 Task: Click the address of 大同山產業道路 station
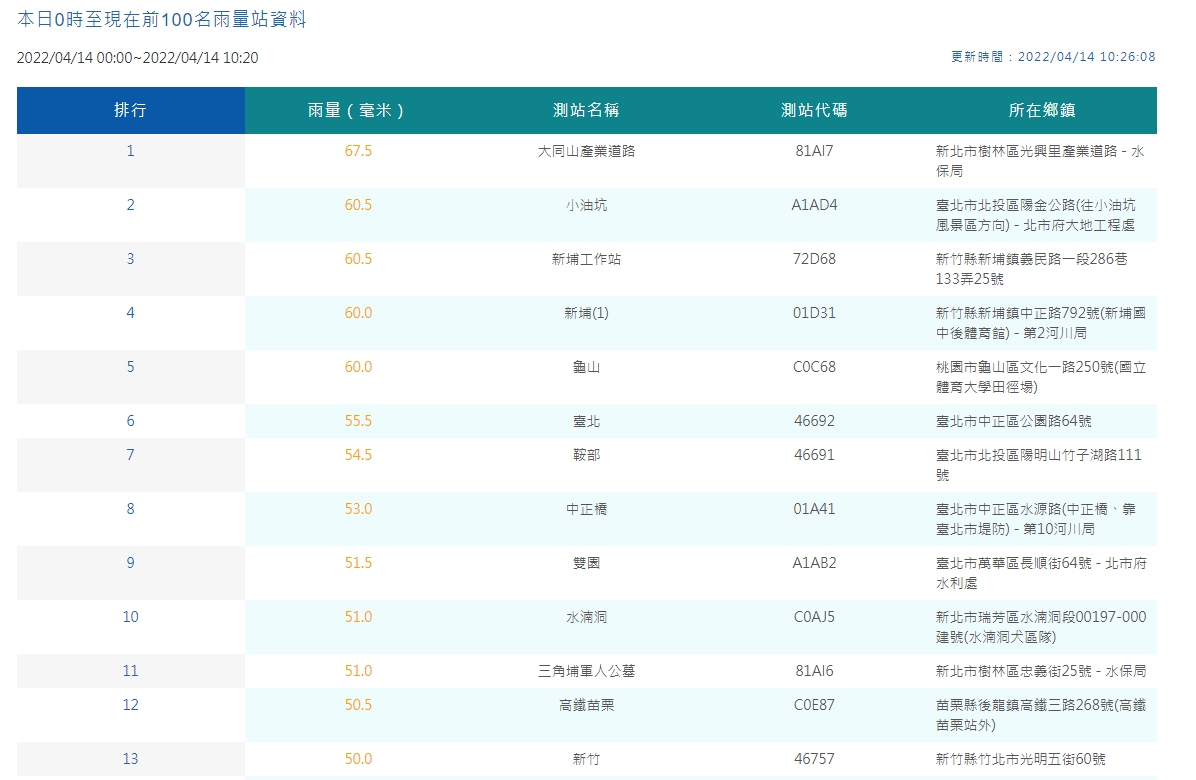pos(1040,161)
